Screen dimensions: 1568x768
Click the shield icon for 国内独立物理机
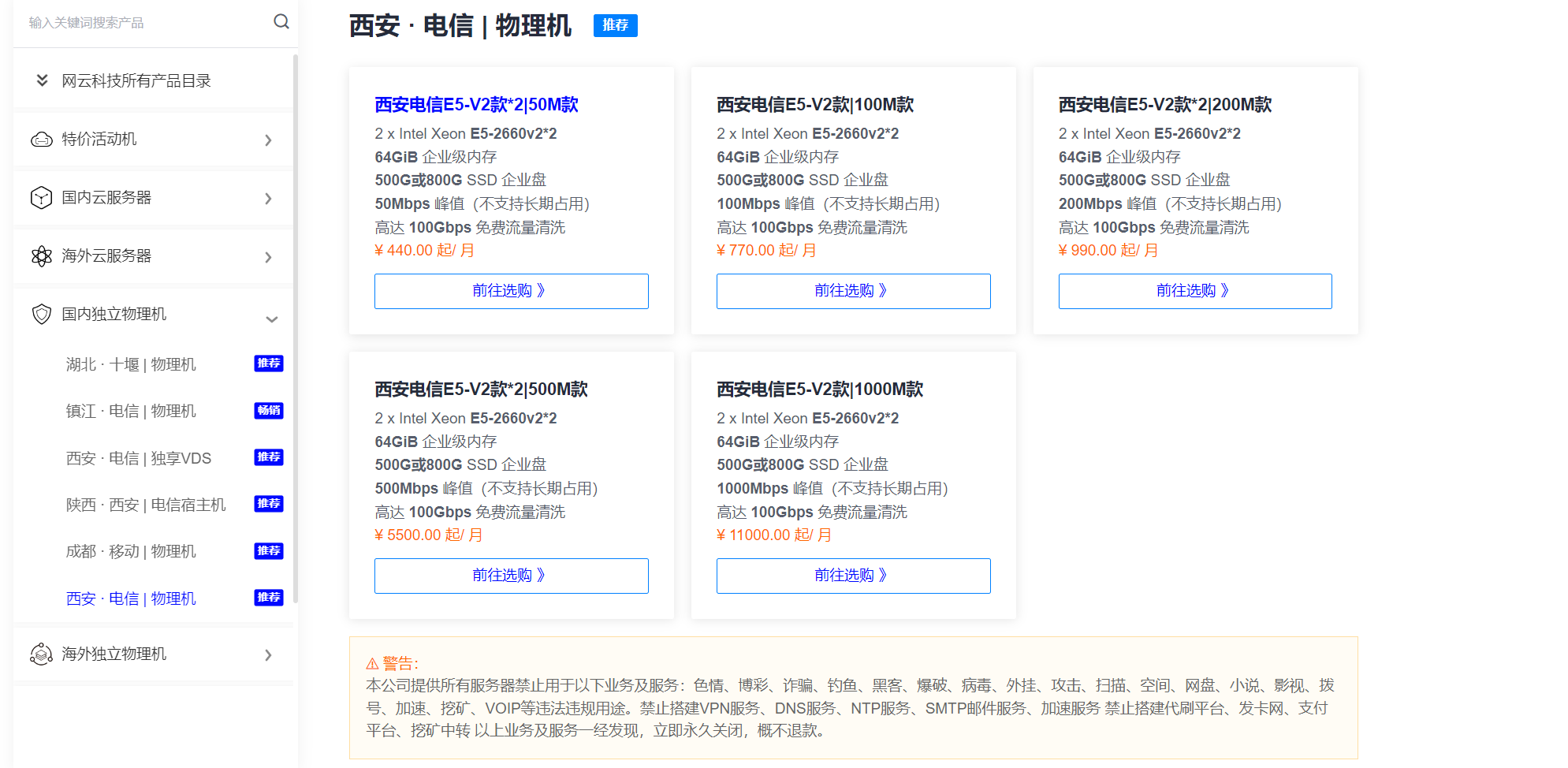pos(41,315)
